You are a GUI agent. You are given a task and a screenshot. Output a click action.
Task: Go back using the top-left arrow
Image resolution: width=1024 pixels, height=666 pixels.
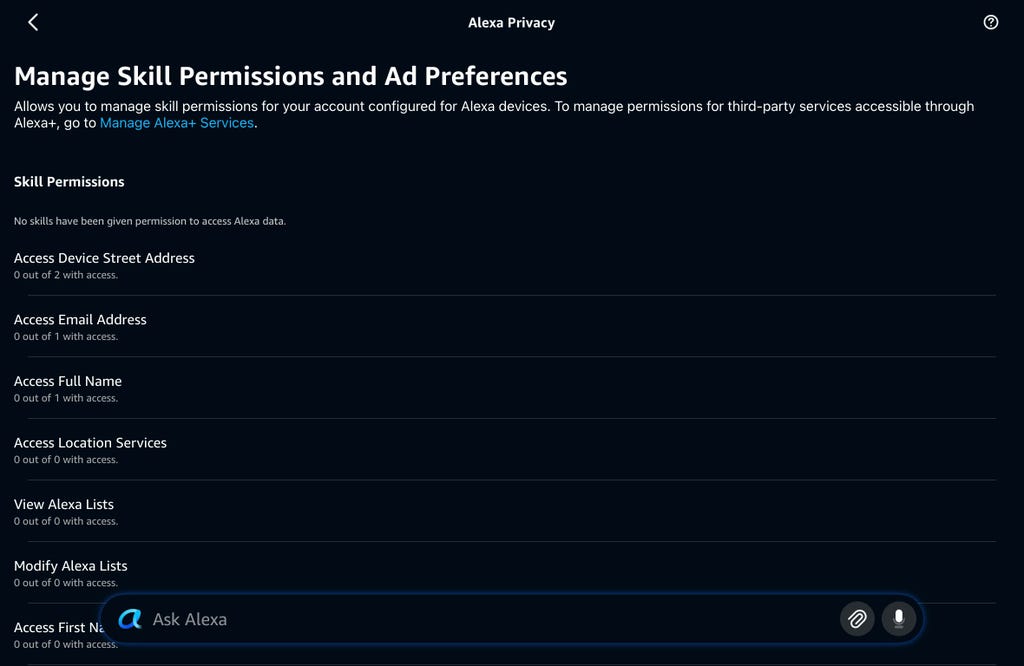33,22
